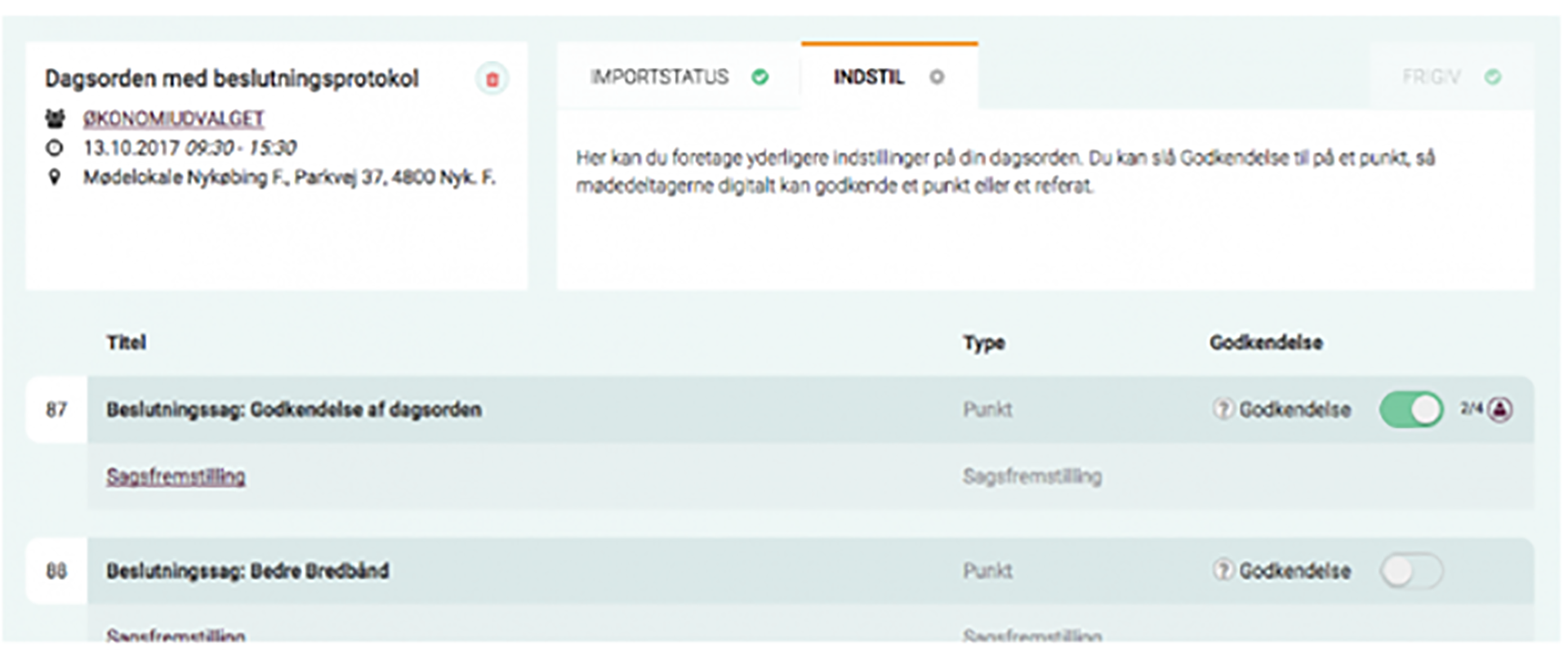
Task: Click the grey status circle next to INDSTIL
Action: 937,77
